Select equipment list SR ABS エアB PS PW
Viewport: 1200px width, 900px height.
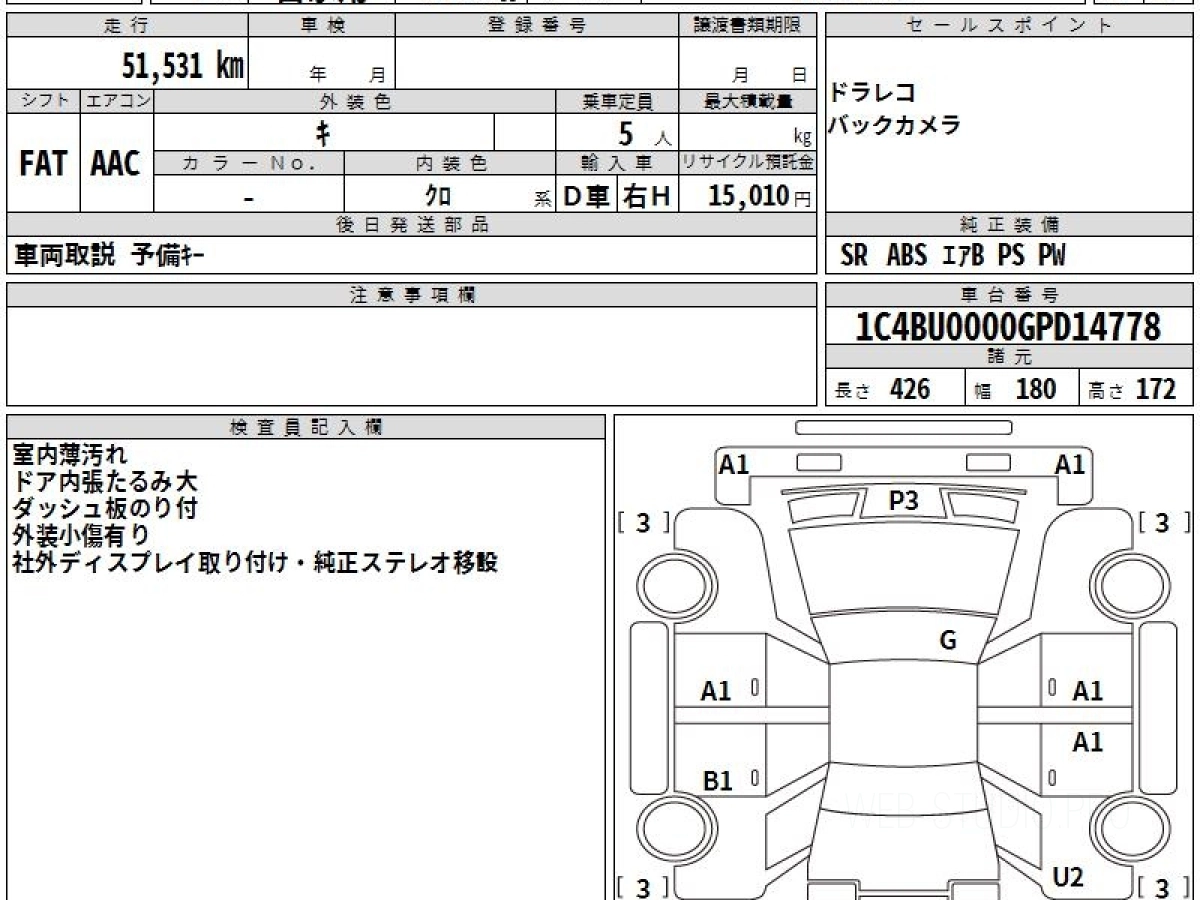pos(953,256)
